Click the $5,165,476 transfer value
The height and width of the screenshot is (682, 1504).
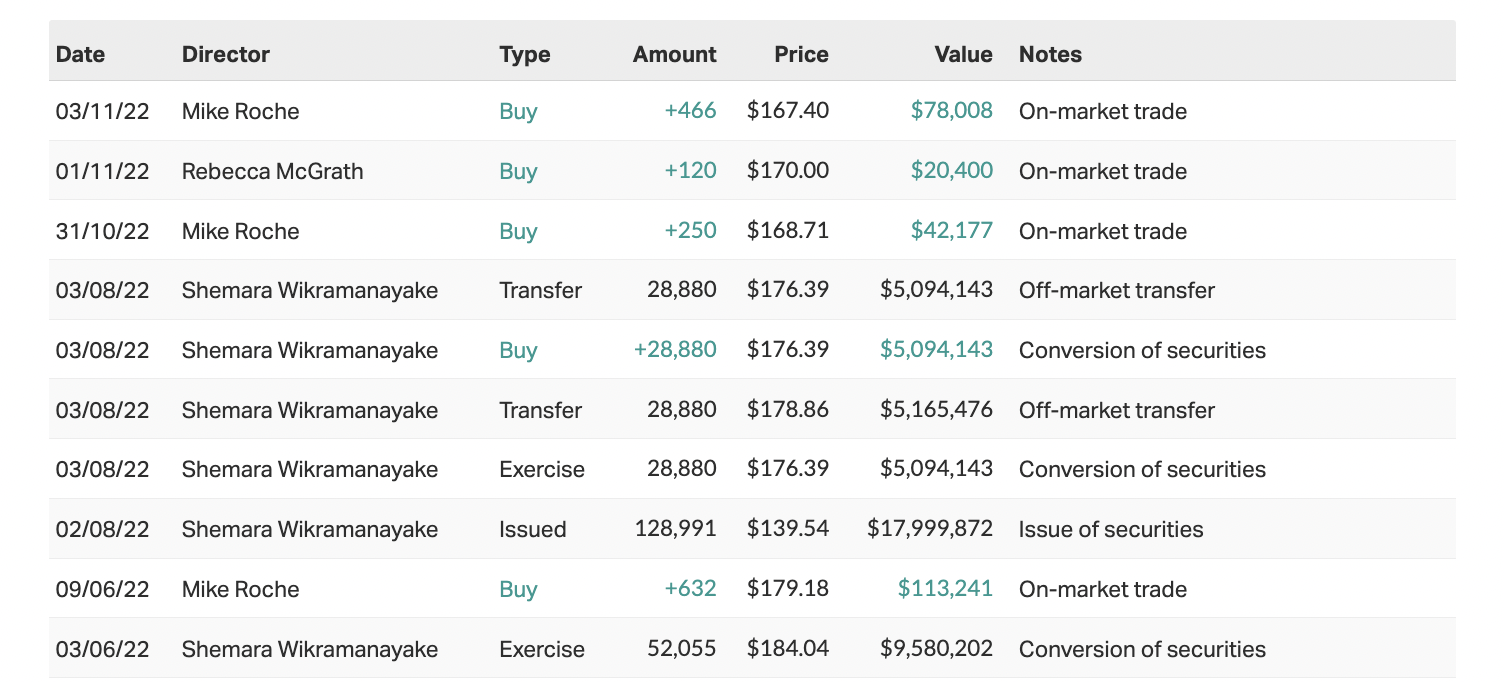pyautogui.click(x=936, y=410)
